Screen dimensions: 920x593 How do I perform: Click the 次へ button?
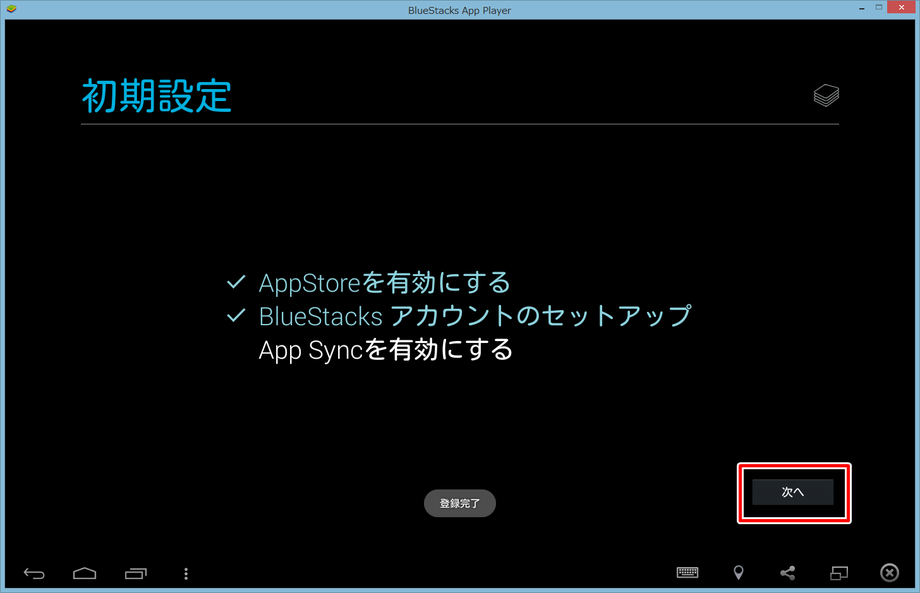coord(793,492)
